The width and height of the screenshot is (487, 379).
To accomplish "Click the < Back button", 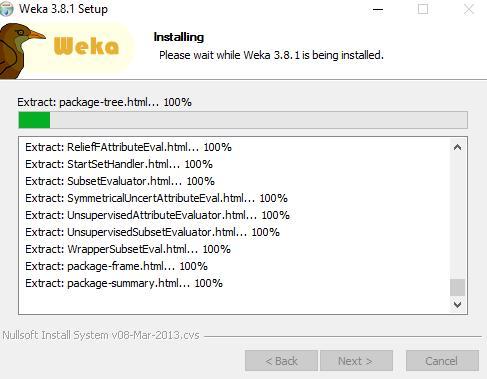I will tap(281, 361).
